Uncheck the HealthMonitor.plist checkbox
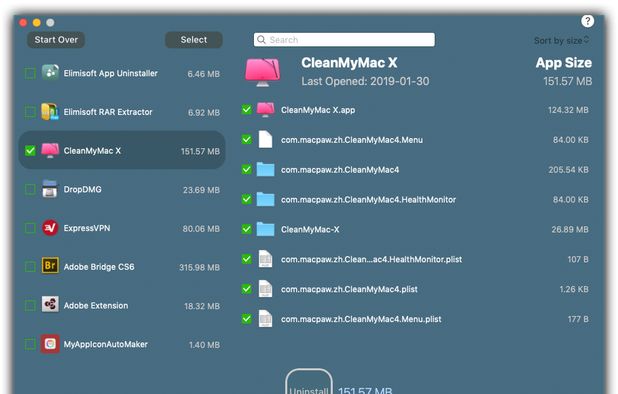 pos(246,259)
